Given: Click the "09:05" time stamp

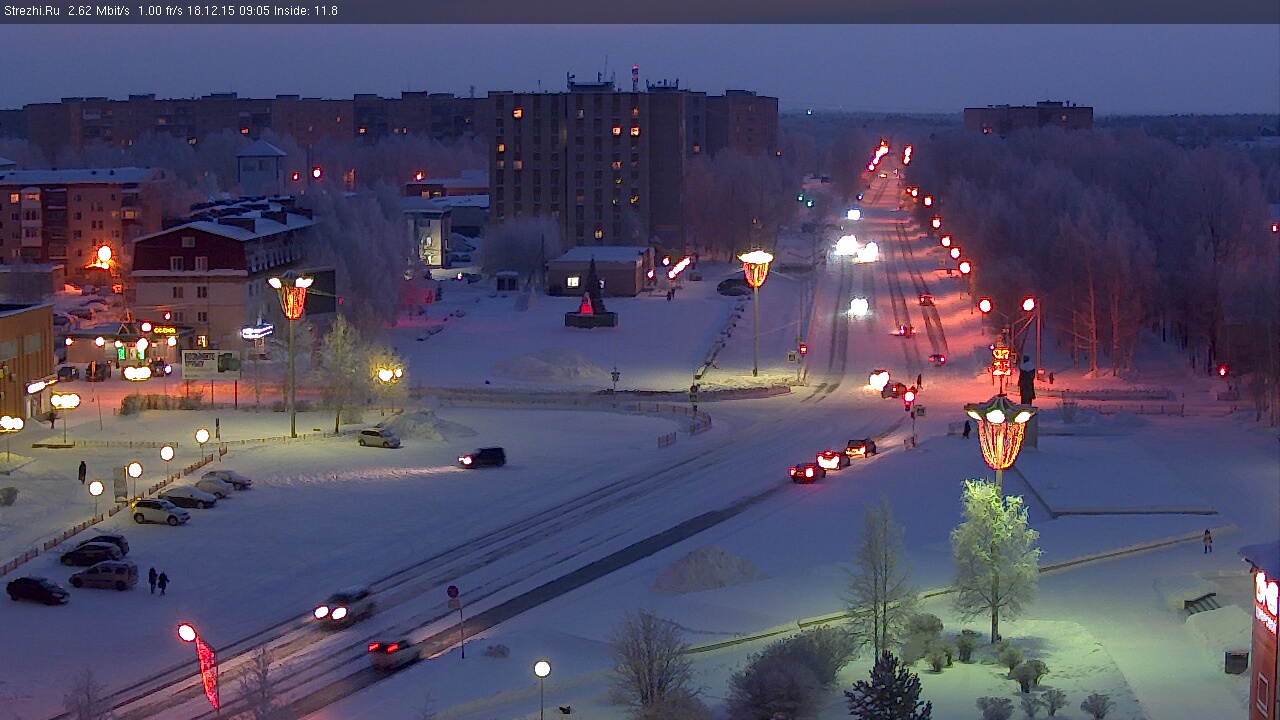Looking at the screenshot, I should tap(254, 11).
